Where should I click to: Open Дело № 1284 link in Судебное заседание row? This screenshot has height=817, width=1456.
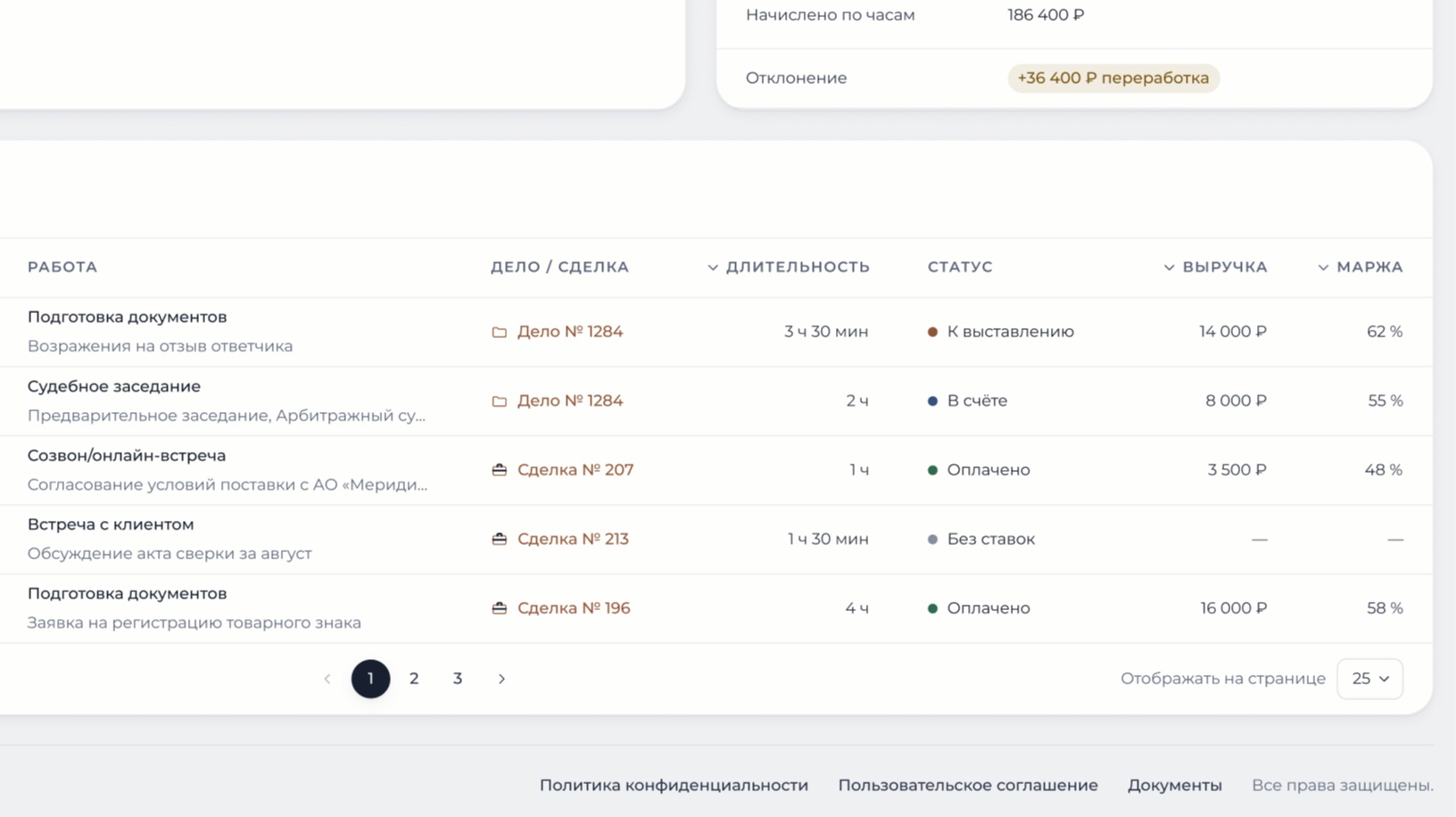point(570,400)
